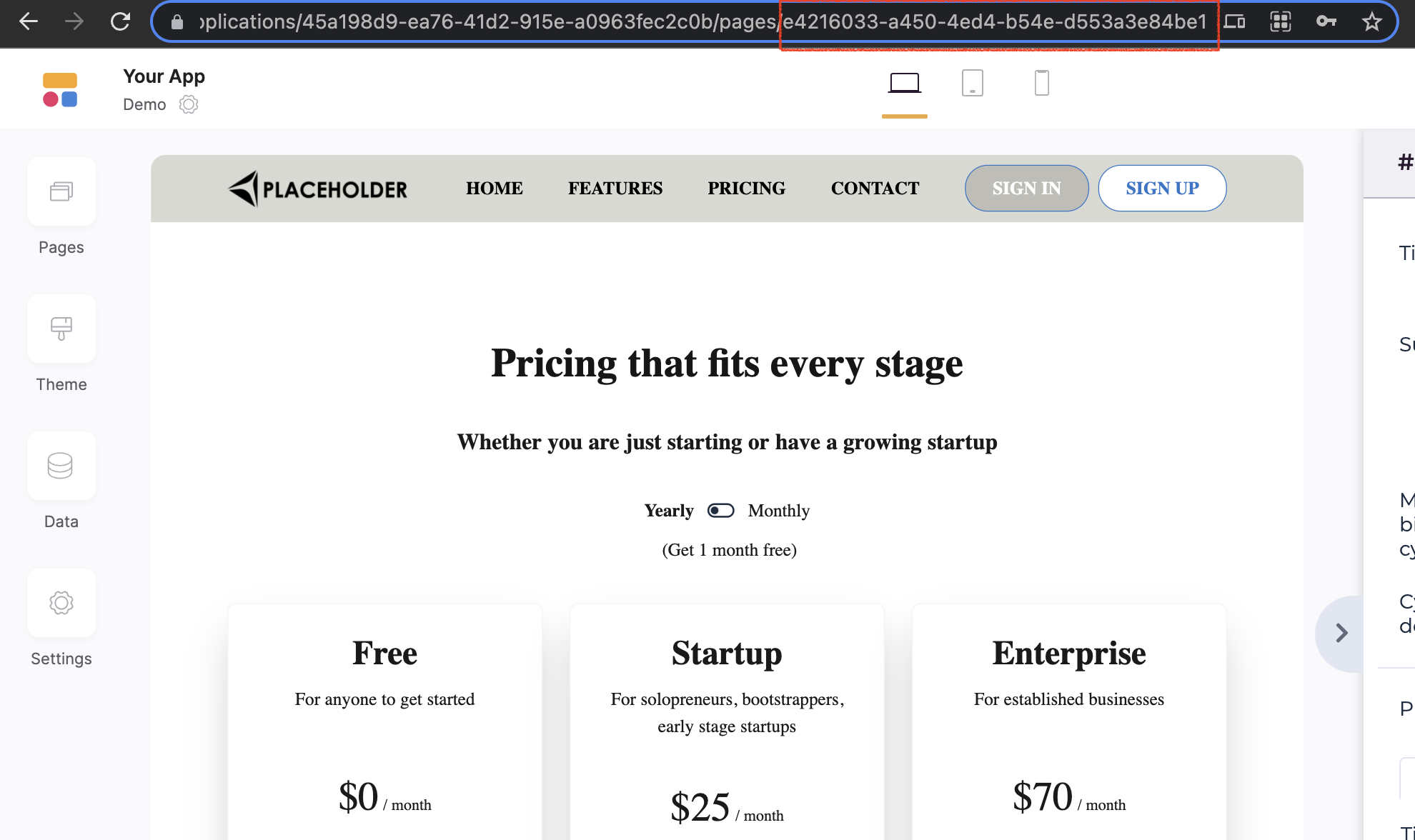
Task: Open the Pages panel in the sidebar
Action: point(61,191)
